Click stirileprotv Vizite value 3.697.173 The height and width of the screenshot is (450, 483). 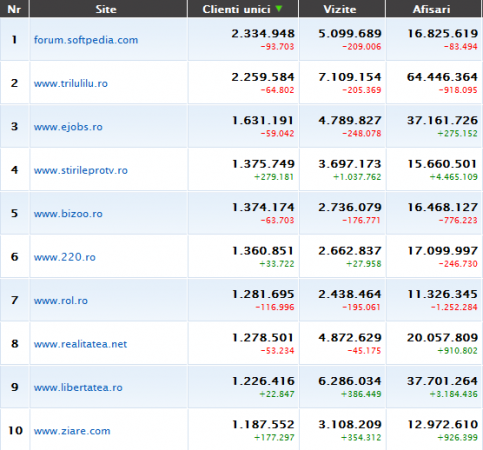(x=350, y=164)
